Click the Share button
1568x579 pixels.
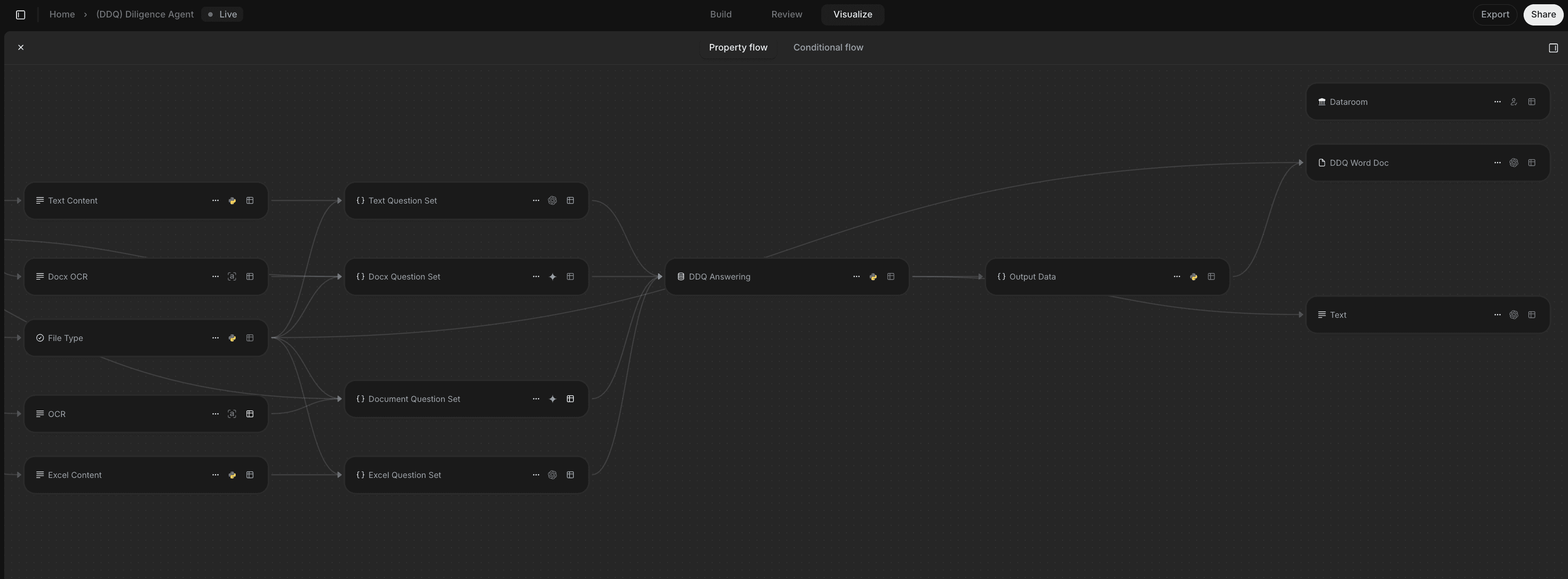(x=1543, y=15)
